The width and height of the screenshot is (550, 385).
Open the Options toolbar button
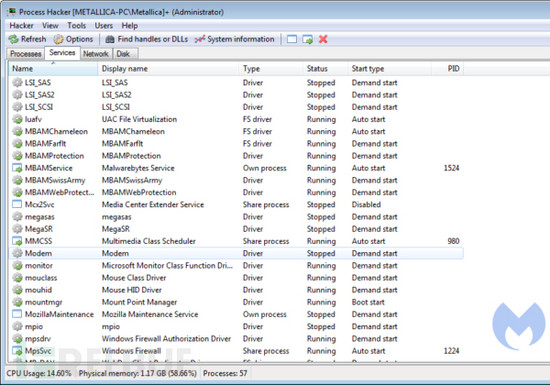tap(74, 39)
